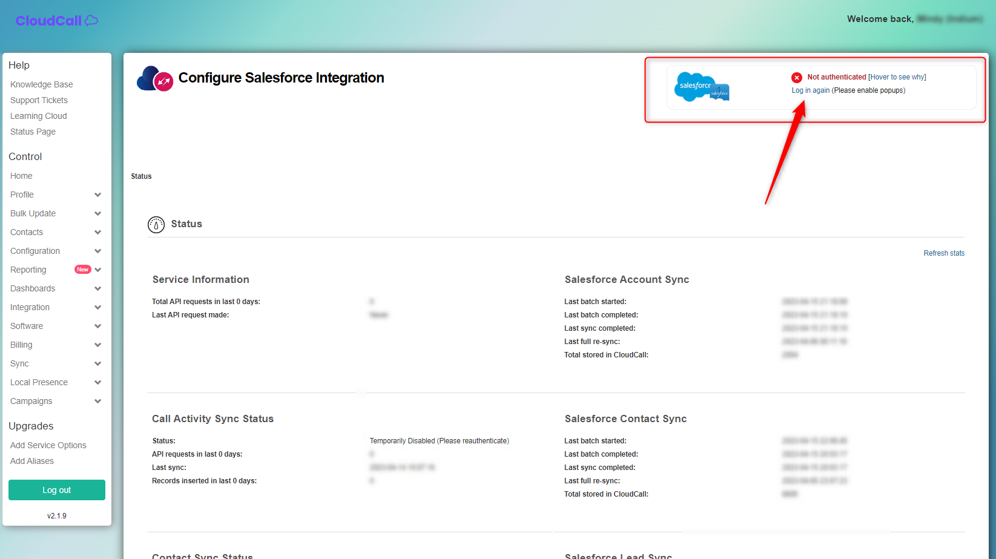Click the Call Activity Sync Status heading

tap(213, 419)
